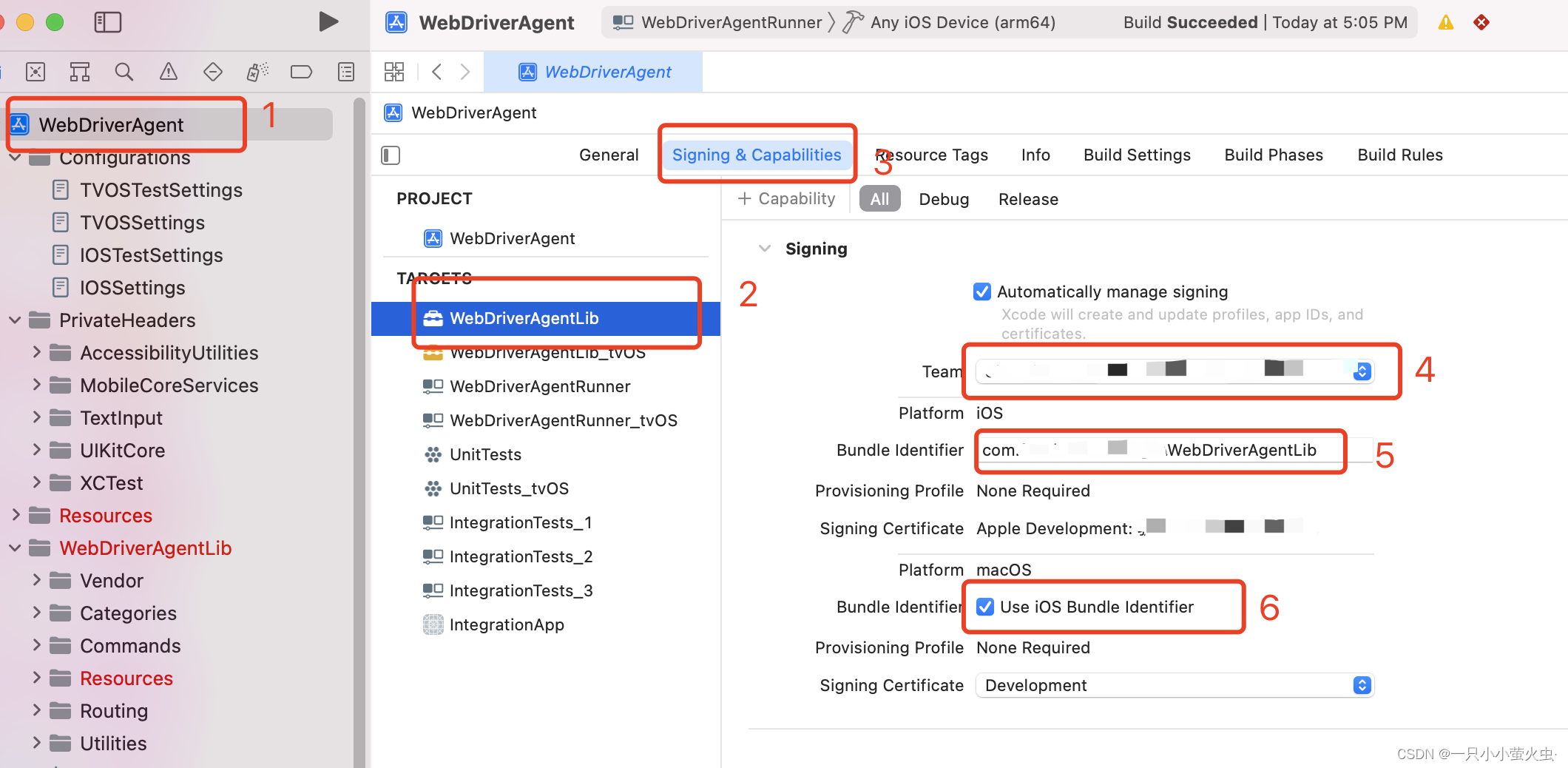Image resolution: width=1568 pixels, height=768 pixels.
Task: Toggle the project targets list sidebar
Action: click(x=391, y=155)
